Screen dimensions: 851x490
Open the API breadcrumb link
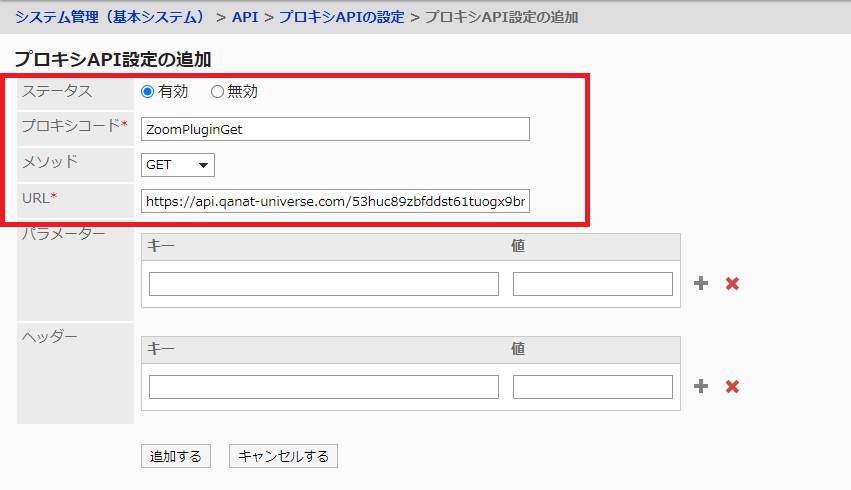tap(244, 17)
